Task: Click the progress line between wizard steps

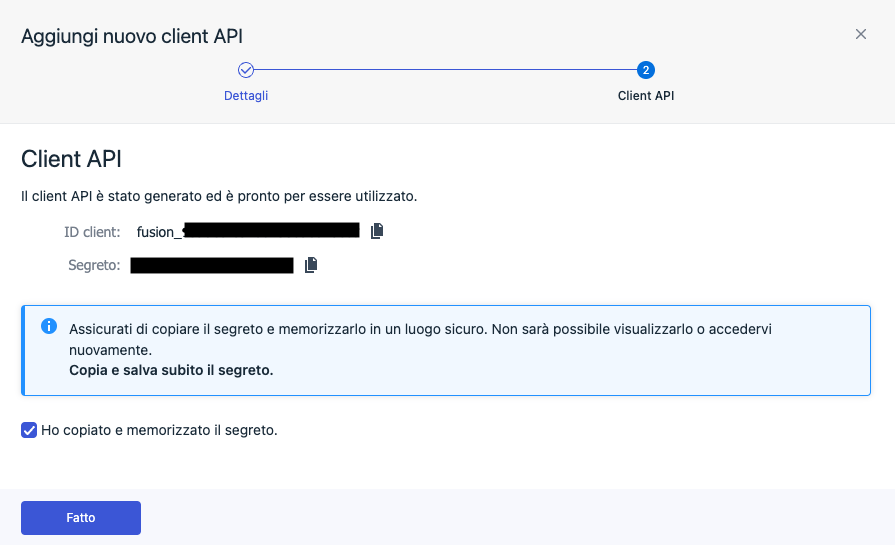Action: (445, 70)
